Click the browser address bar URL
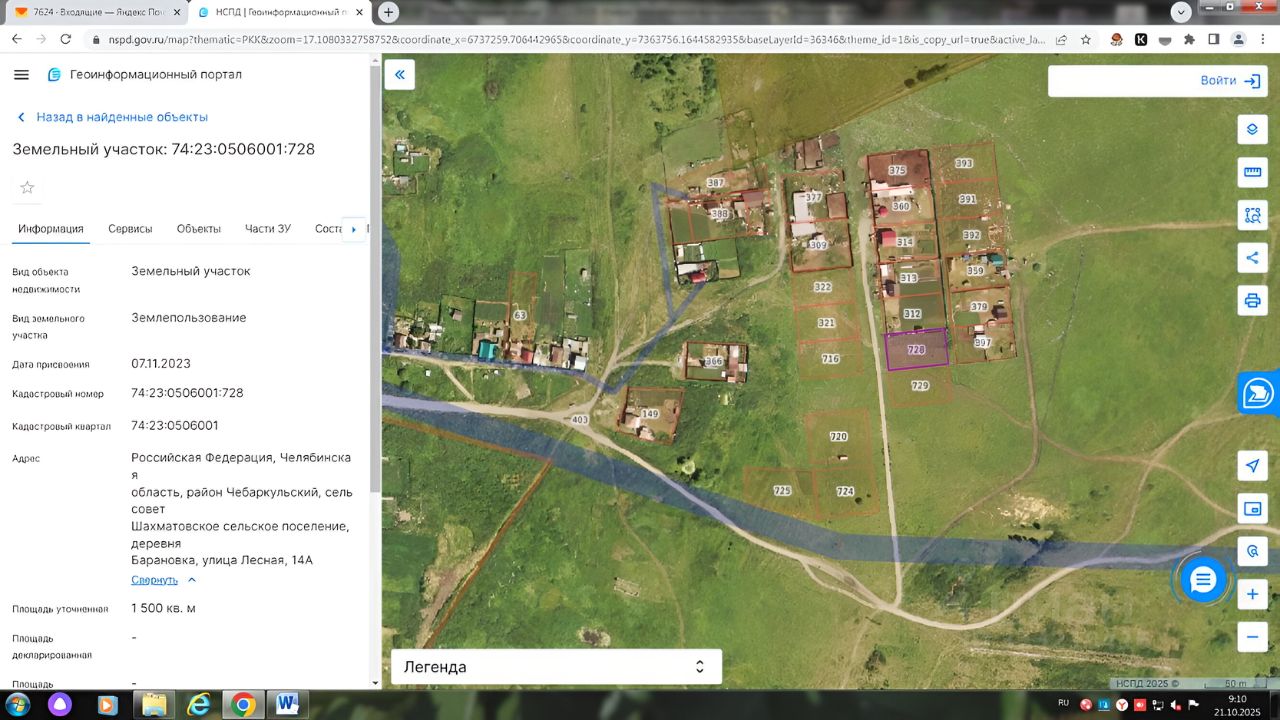Screen dimensions: 1280x720 pos(577,39)
